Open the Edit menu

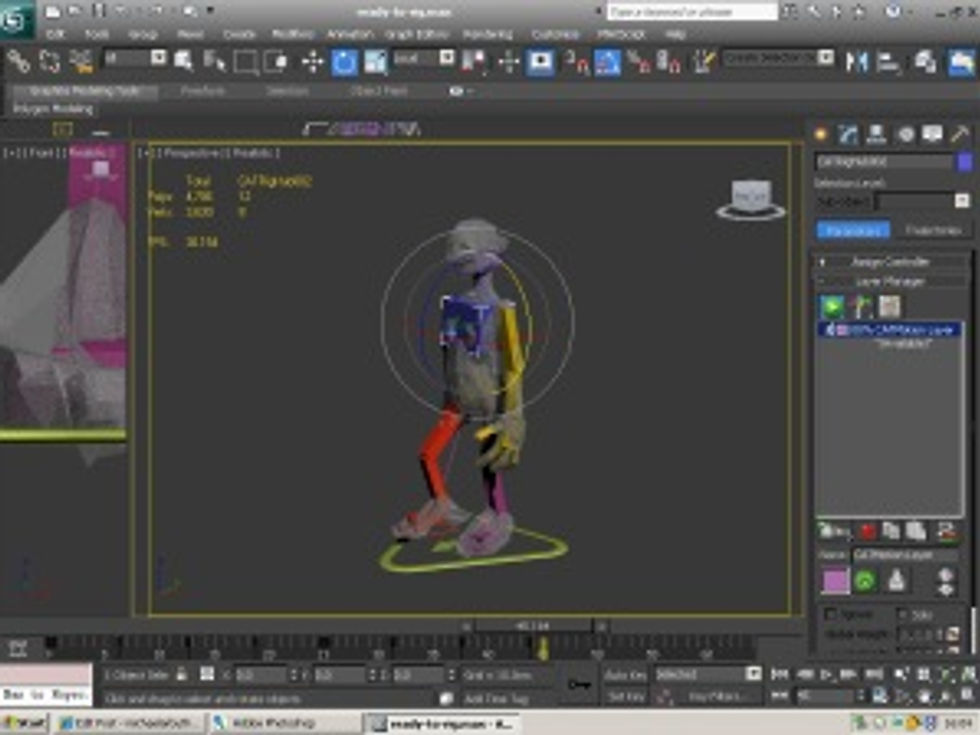coord(55,34)
